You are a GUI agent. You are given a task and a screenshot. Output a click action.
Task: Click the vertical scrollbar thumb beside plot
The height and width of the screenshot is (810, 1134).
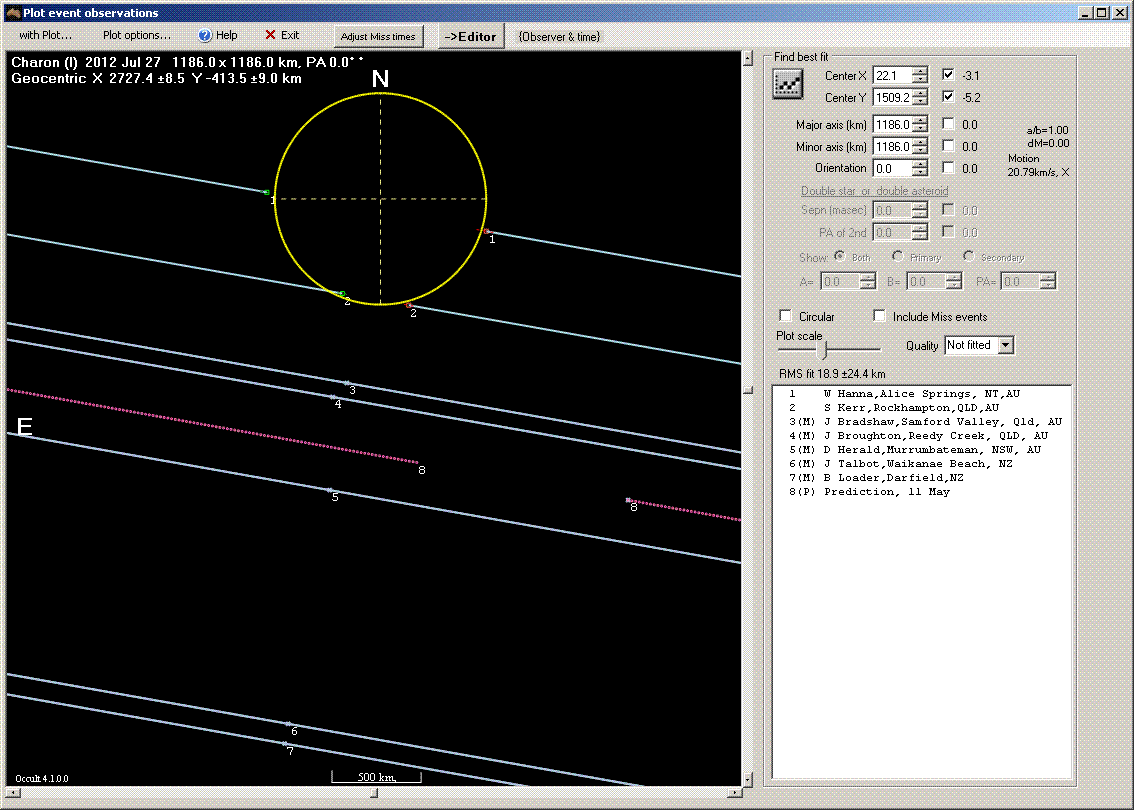[x=748, y=391]
